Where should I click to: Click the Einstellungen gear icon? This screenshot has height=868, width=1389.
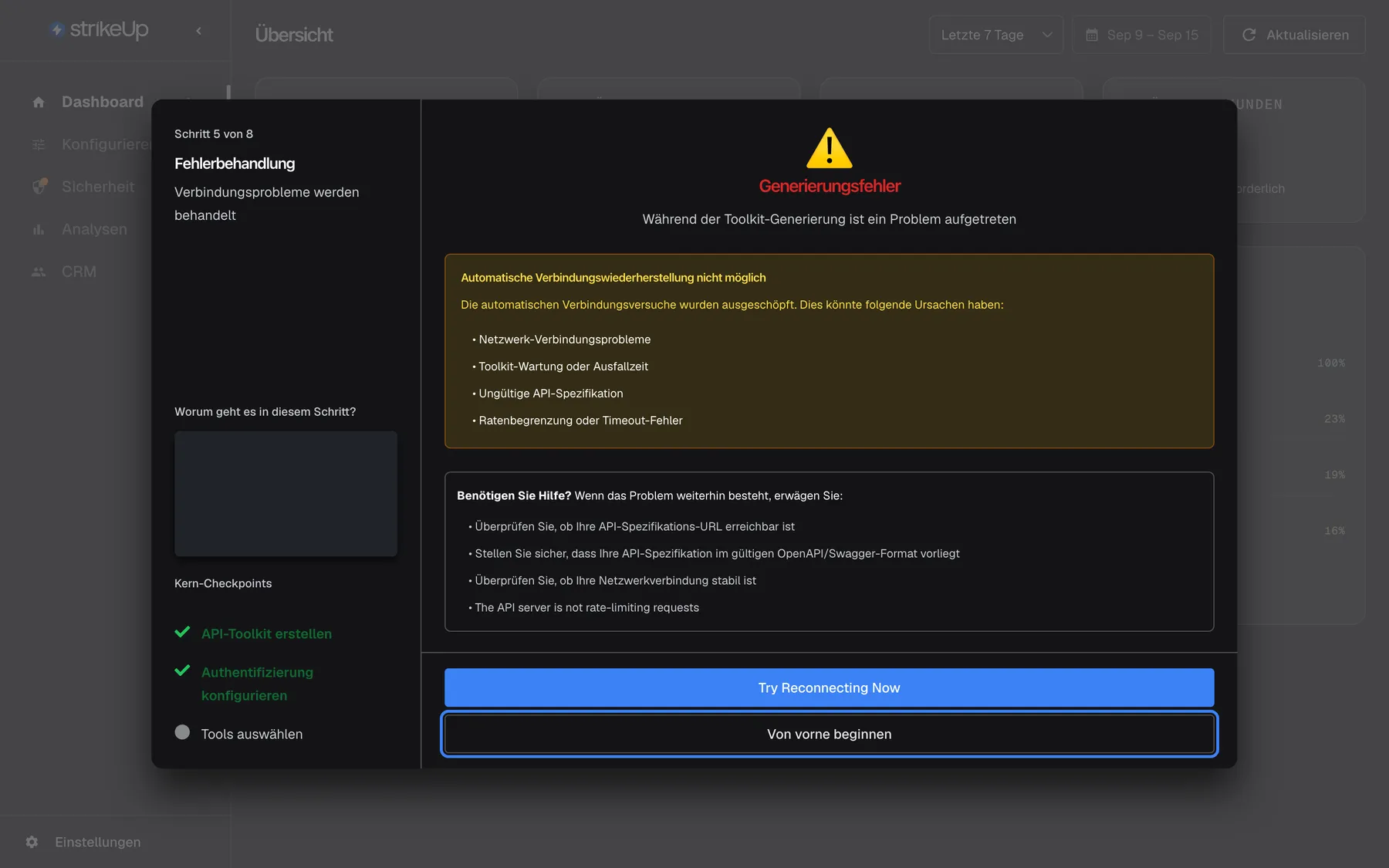32,842
